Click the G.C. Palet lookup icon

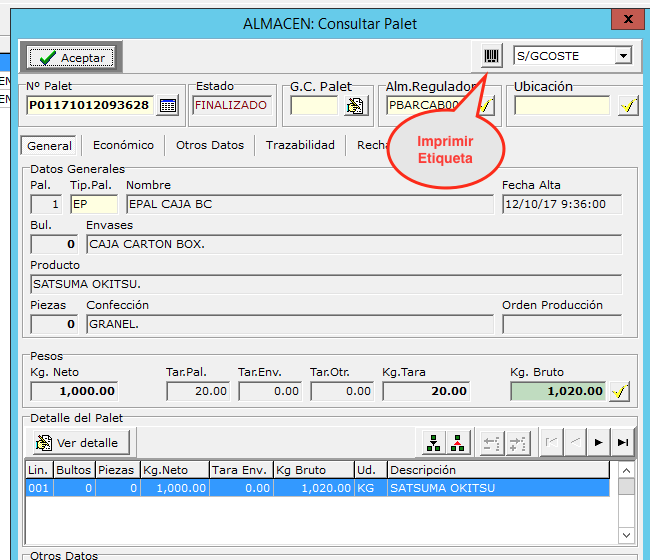pyautogui.click(x=355, y=105)
